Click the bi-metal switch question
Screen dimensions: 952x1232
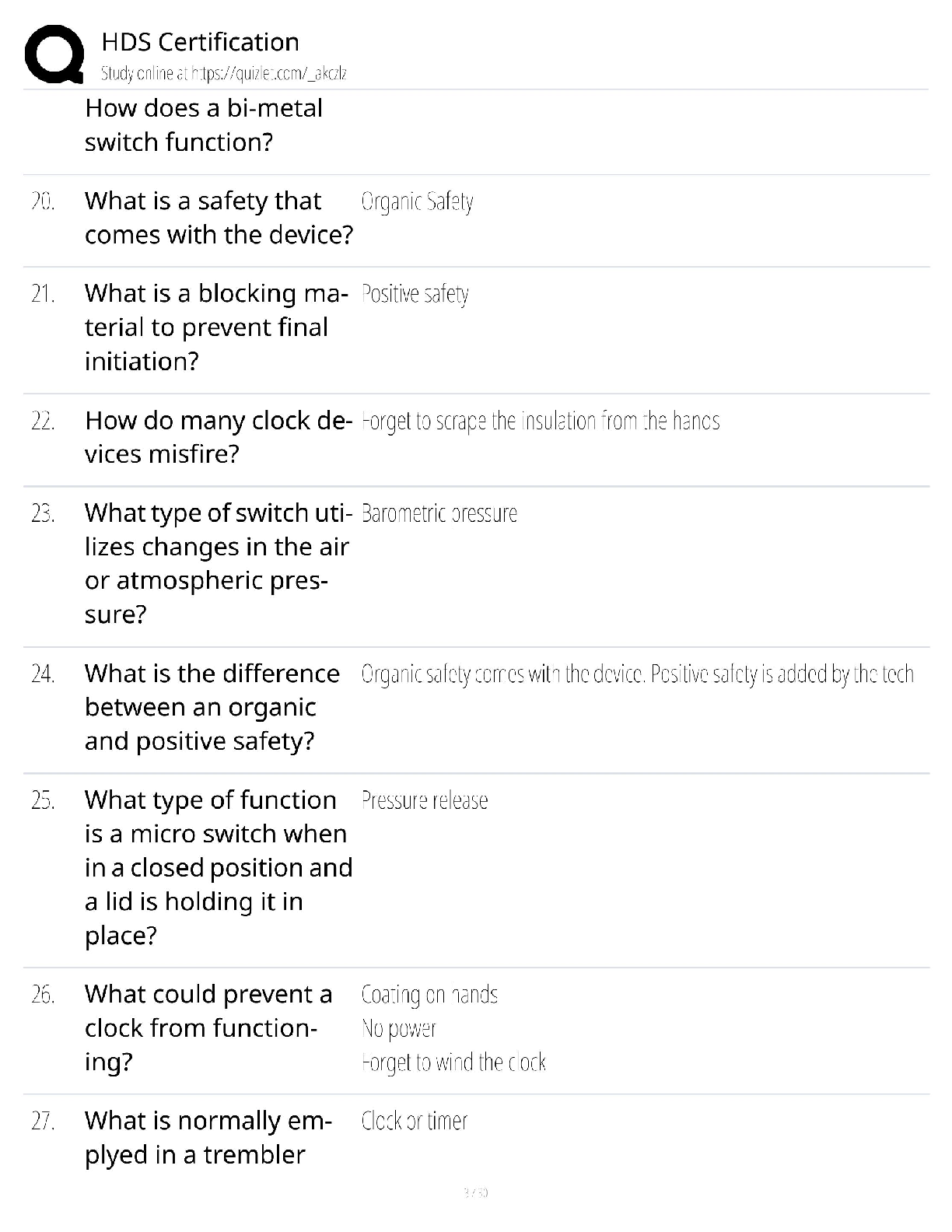[204, 124]
